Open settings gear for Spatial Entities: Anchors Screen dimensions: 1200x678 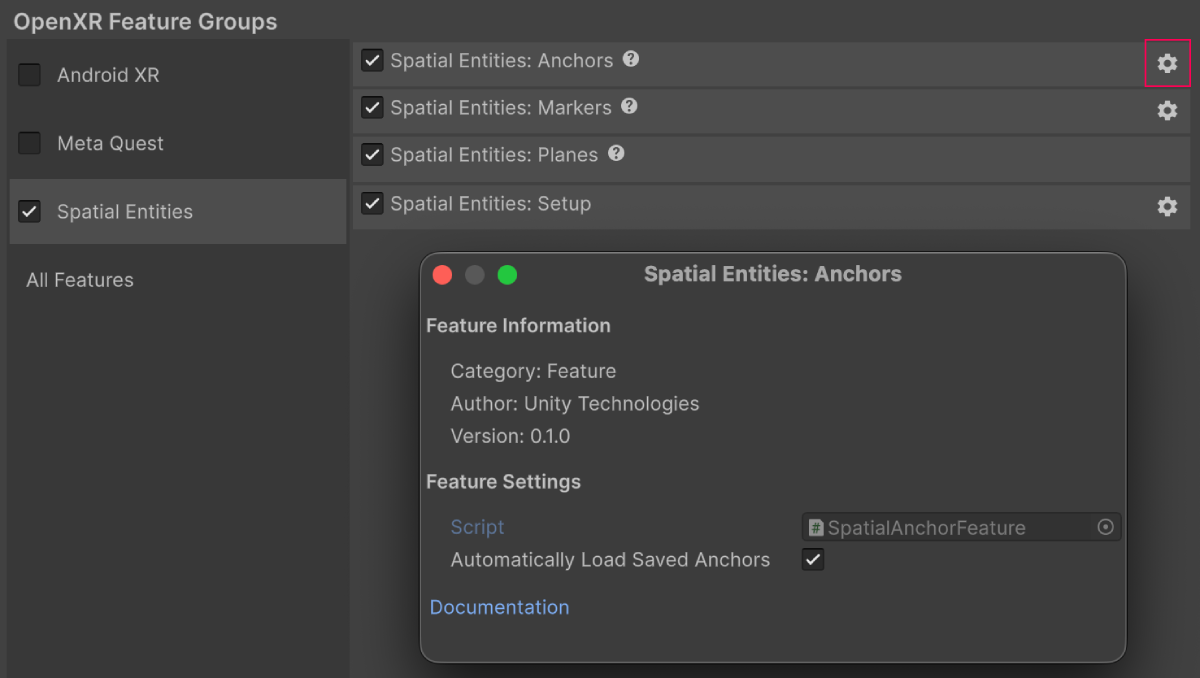pos(1167,63)
